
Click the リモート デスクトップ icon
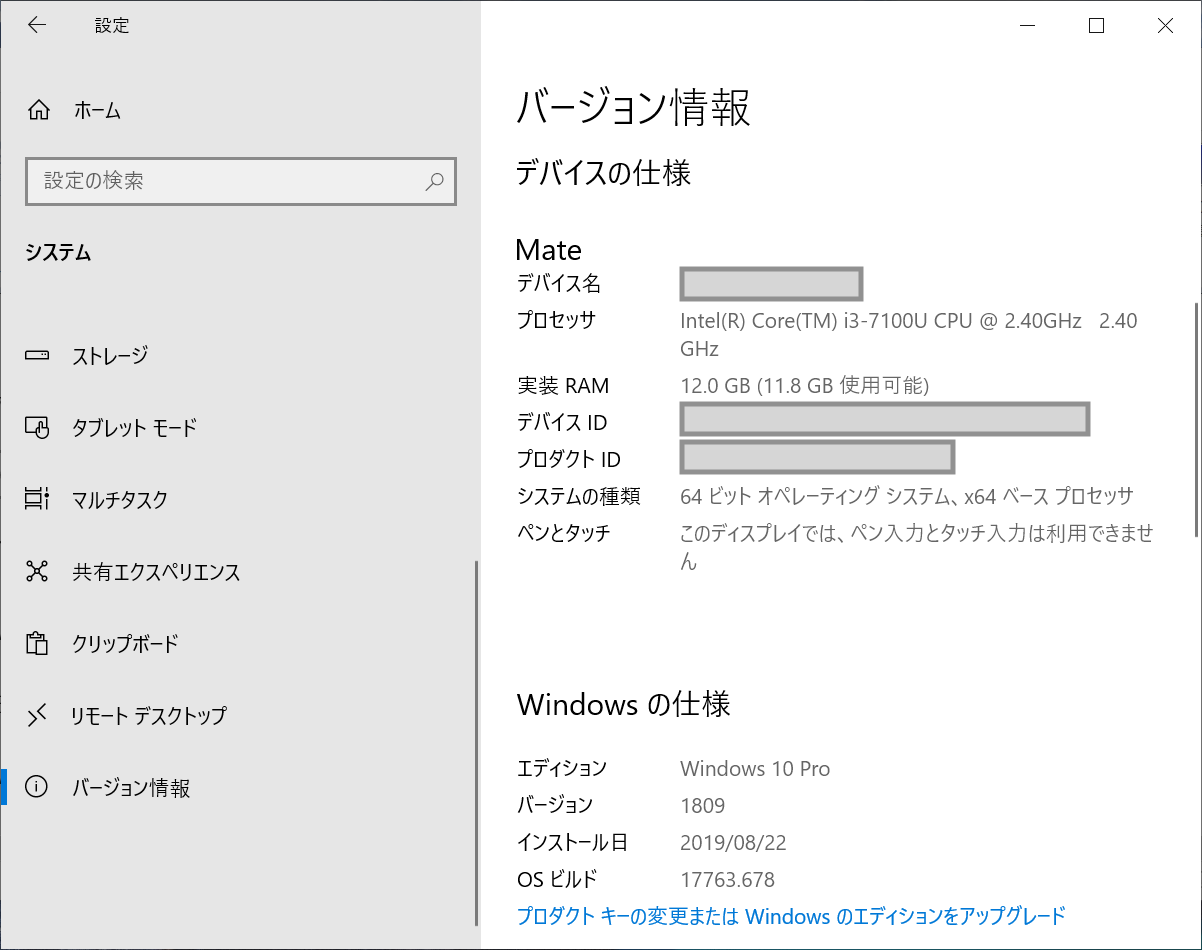[x=37, y=716]
